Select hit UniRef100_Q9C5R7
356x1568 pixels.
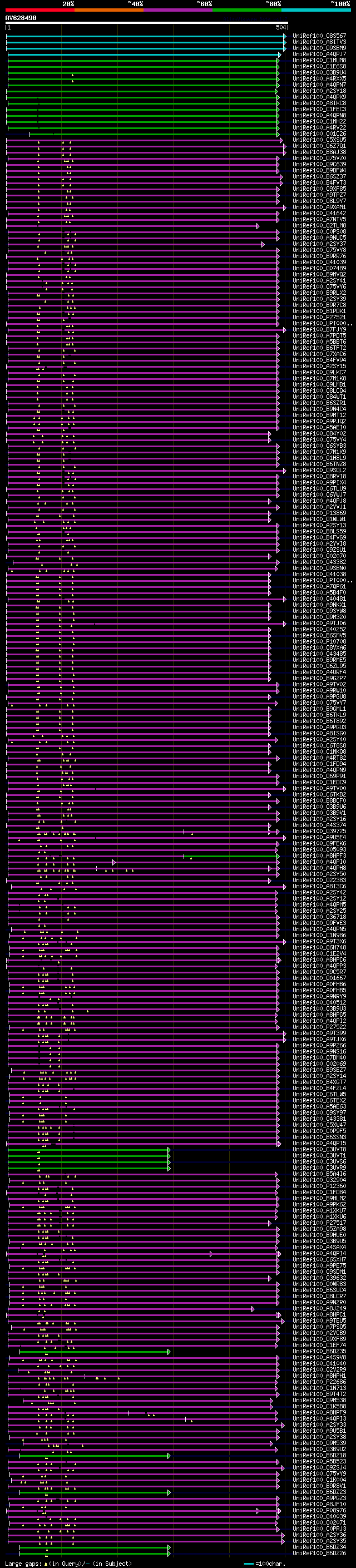(319, 972)
